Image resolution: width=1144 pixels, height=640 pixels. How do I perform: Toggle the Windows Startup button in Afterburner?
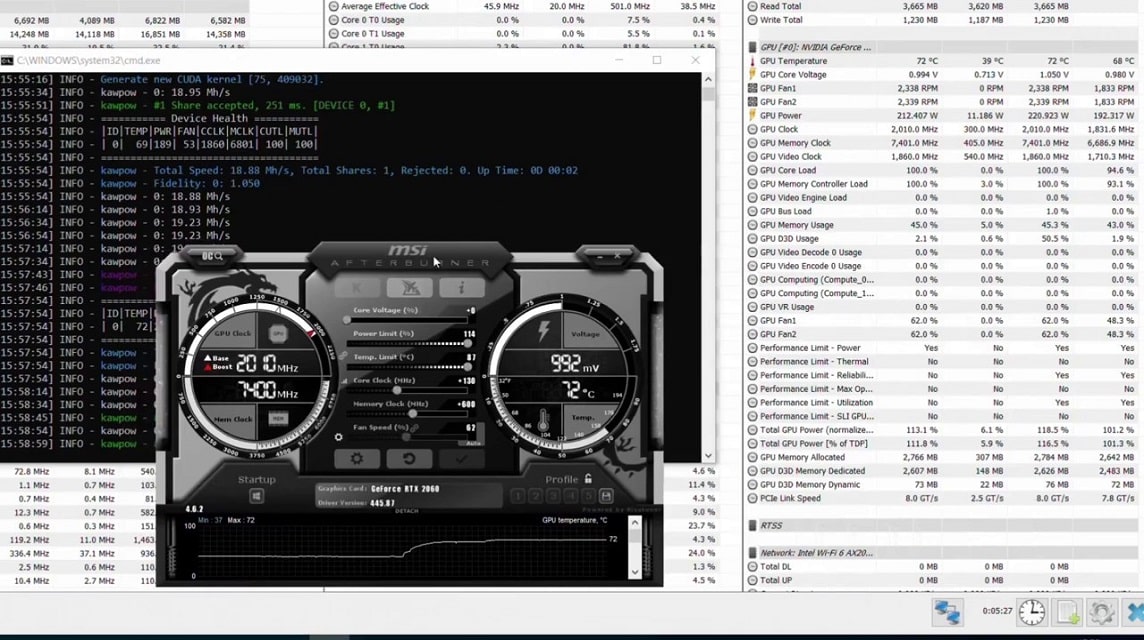256,496
